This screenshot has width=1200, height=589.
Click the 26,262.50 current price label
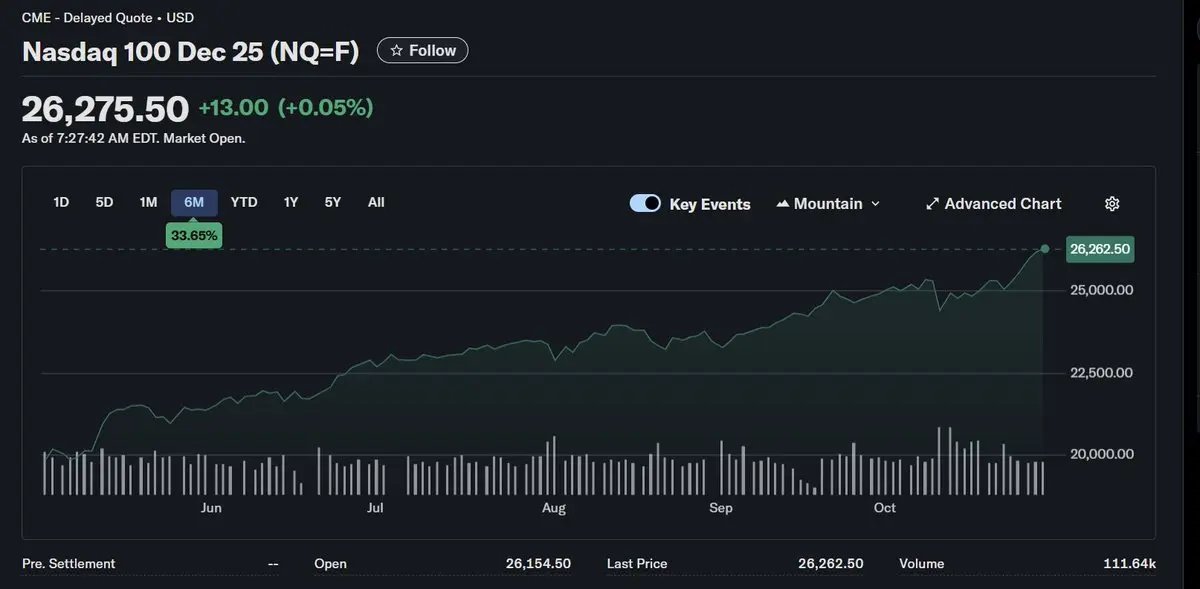pyautogui.click(x=1100, y=249)
